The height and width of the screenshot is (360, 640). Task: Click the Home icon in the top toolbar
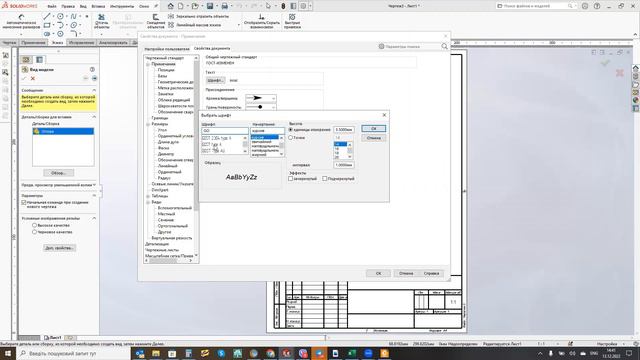pos(171,6)
